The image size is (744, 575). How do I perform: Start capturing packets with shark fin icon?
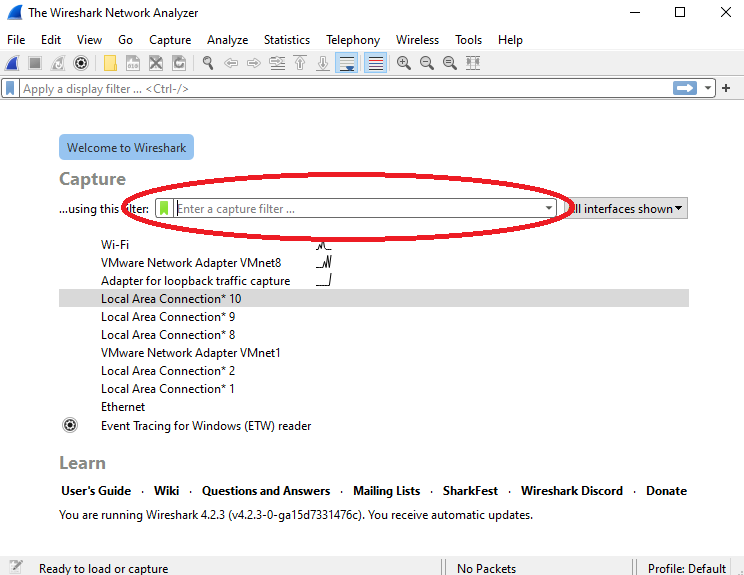click(x=13, y=63)
